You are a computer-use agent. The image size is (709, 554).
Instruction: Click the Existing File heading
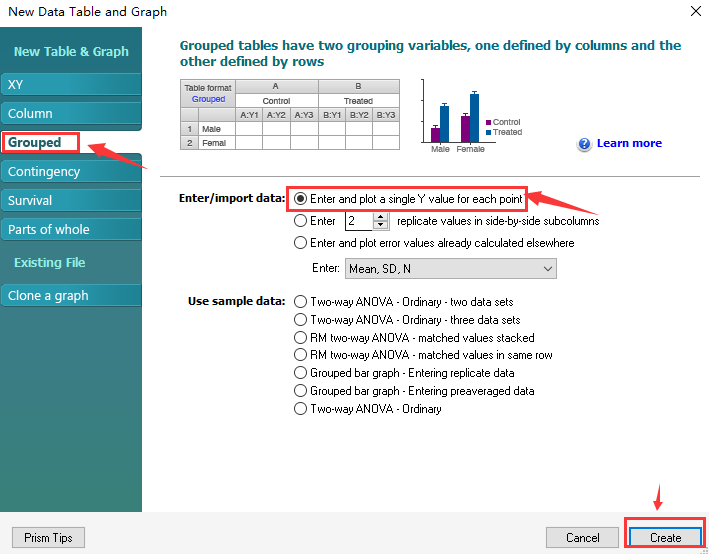tap(50, 263)
